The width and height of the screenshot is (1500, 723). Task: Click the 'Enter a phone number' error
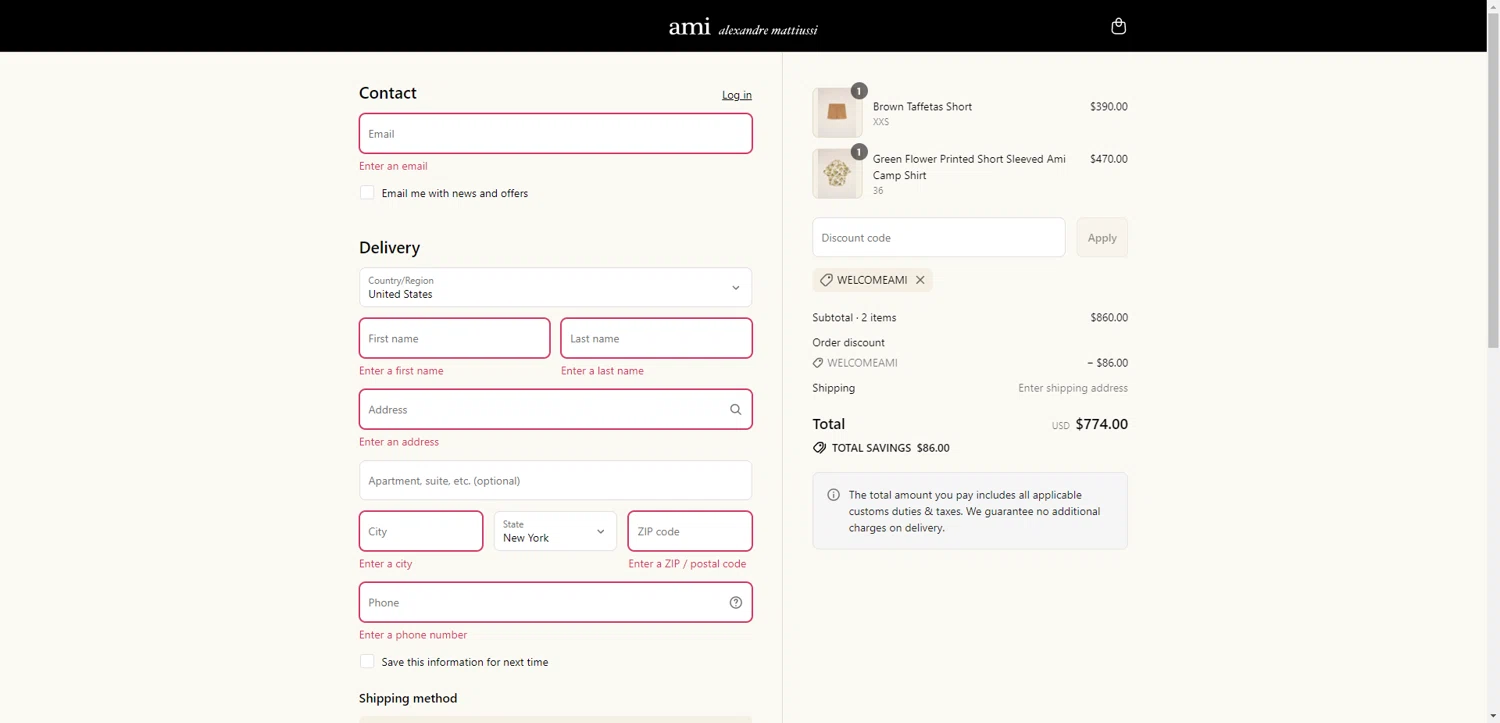tap(413, 635)
